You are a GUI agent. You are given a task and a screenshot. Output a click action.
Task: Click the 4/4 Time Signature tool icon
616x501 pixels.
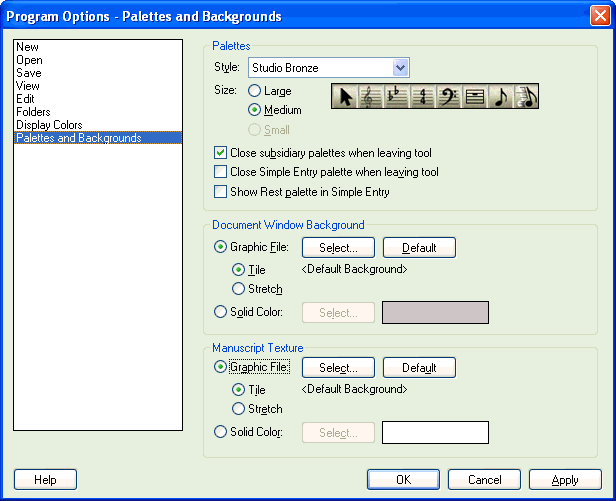(423, 98)
